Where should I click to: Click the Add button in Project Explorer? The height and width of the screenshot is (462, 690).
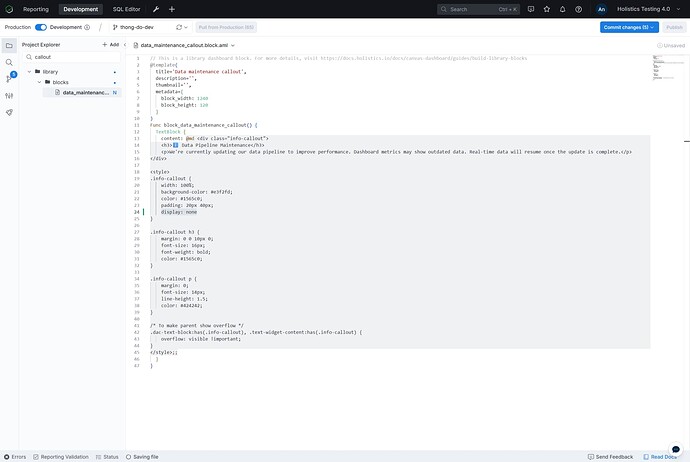110,44
